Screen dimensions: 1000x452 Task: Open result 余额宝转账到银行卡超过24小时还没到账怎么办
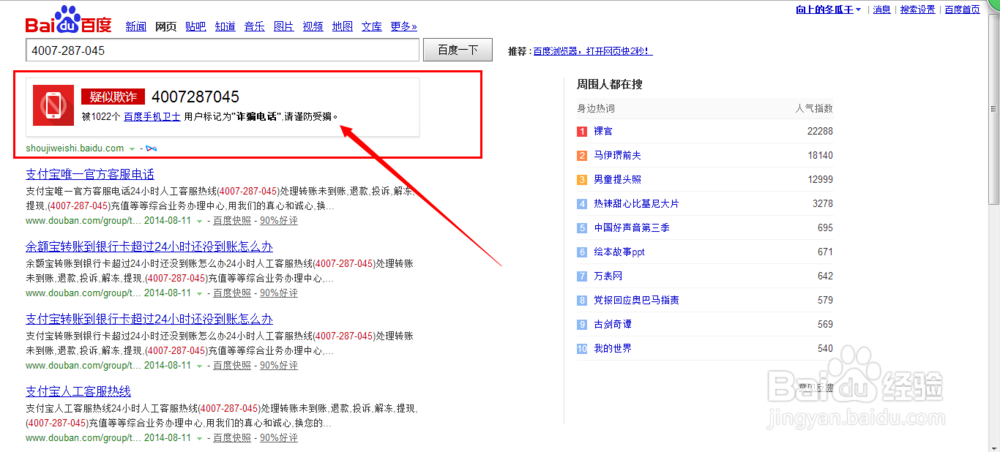149,247
